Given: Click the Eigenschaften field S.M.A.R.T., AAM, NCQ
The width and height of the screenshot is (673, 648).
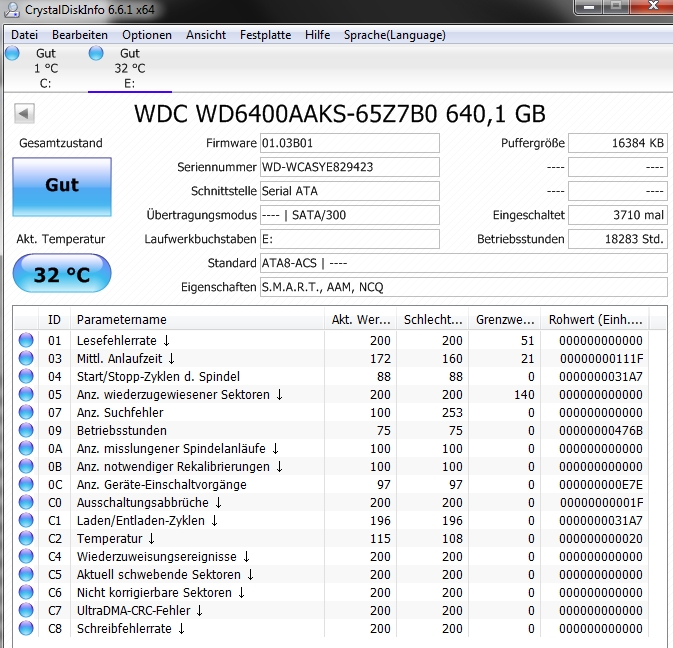Looking at the screenshot, I should click(464, 287).
